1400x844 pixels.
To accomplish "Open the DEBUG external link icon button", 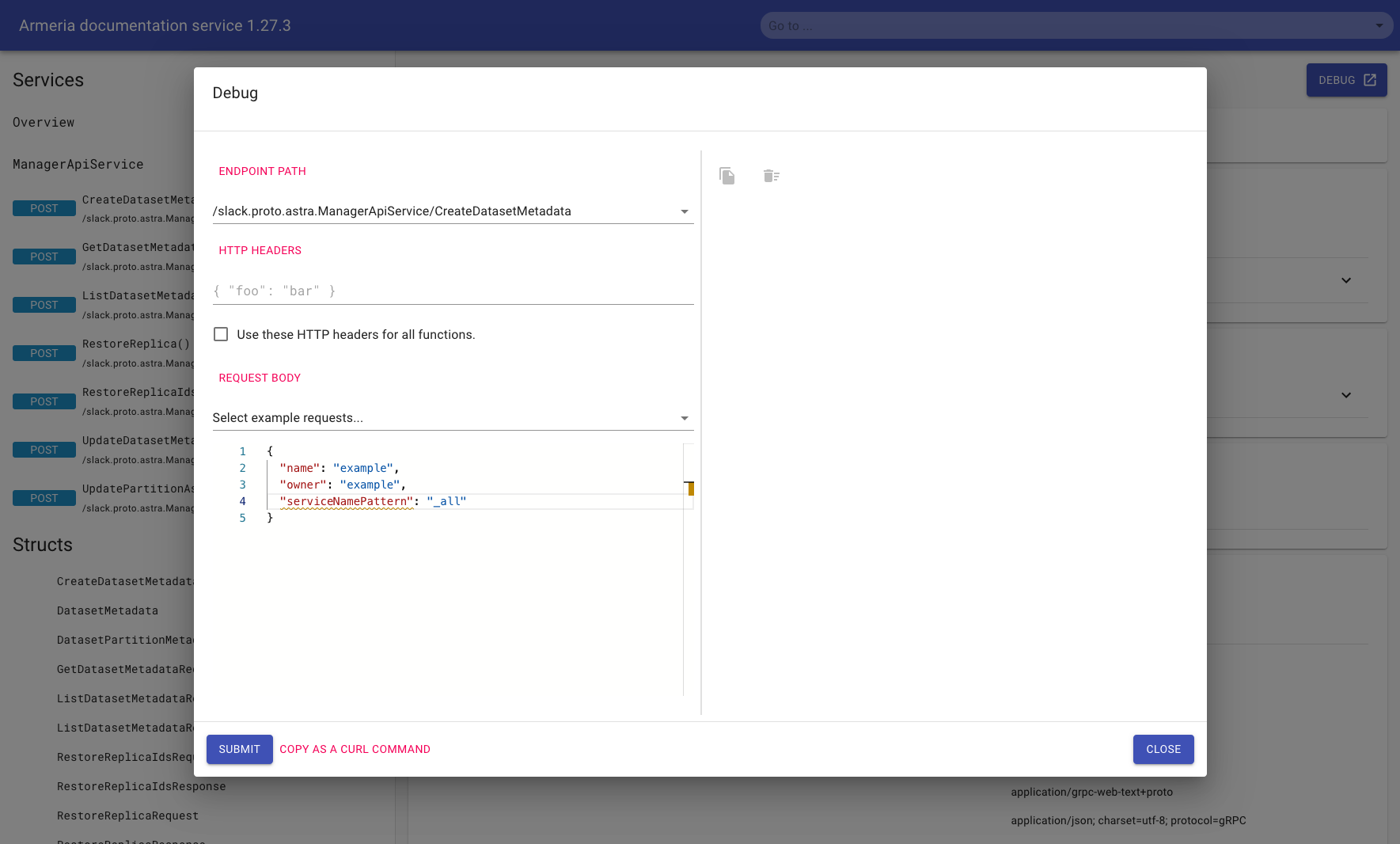I will click(1346, 80).
